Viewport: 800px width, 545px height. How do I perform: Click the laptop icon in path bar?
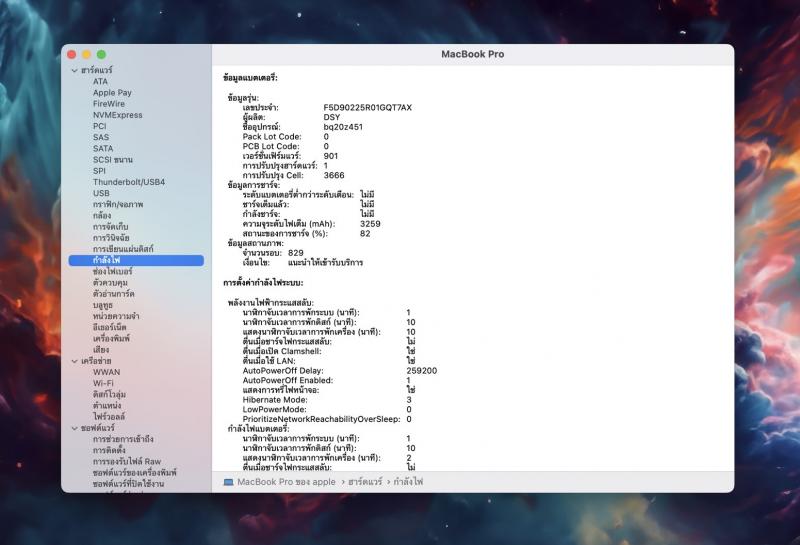(x=229, y=482)
